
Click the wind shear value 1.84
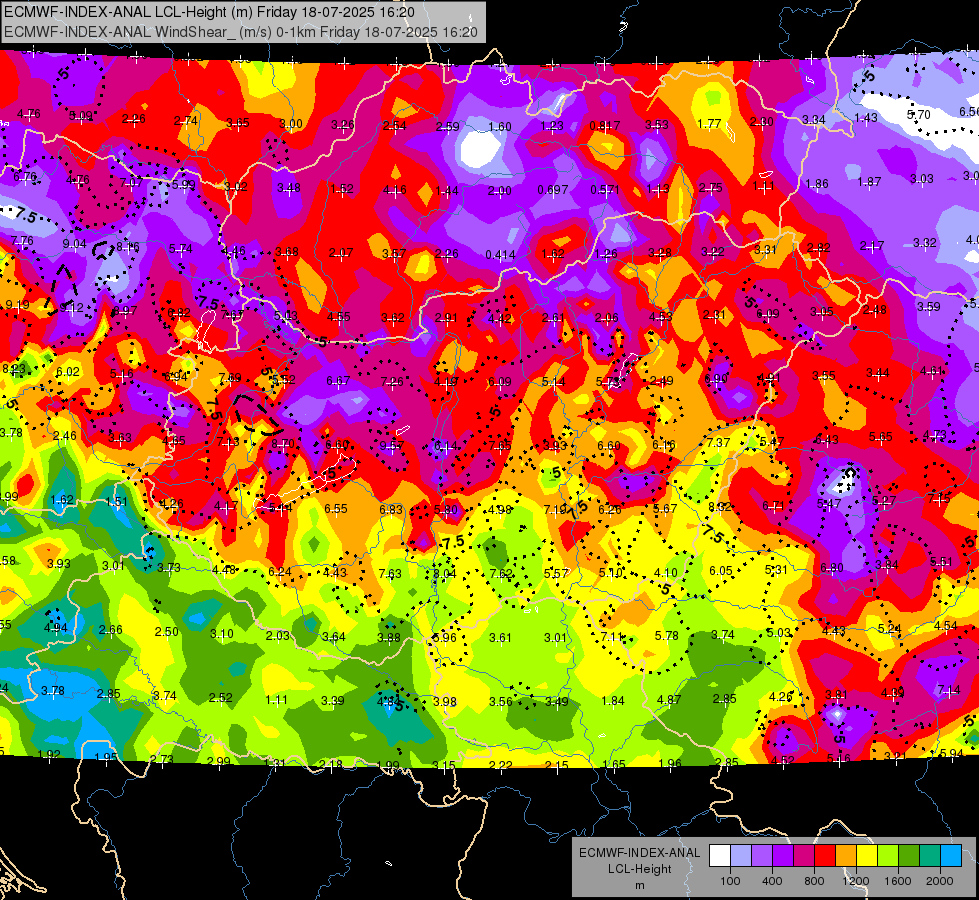pos(612,701)
